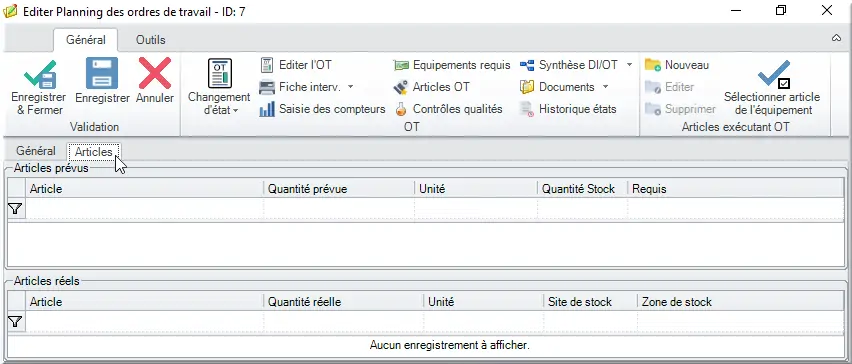Viewport: 852px width, 364px height.
Task: Click the Enregistrer & Fermer icon
Action: point(40,73)
